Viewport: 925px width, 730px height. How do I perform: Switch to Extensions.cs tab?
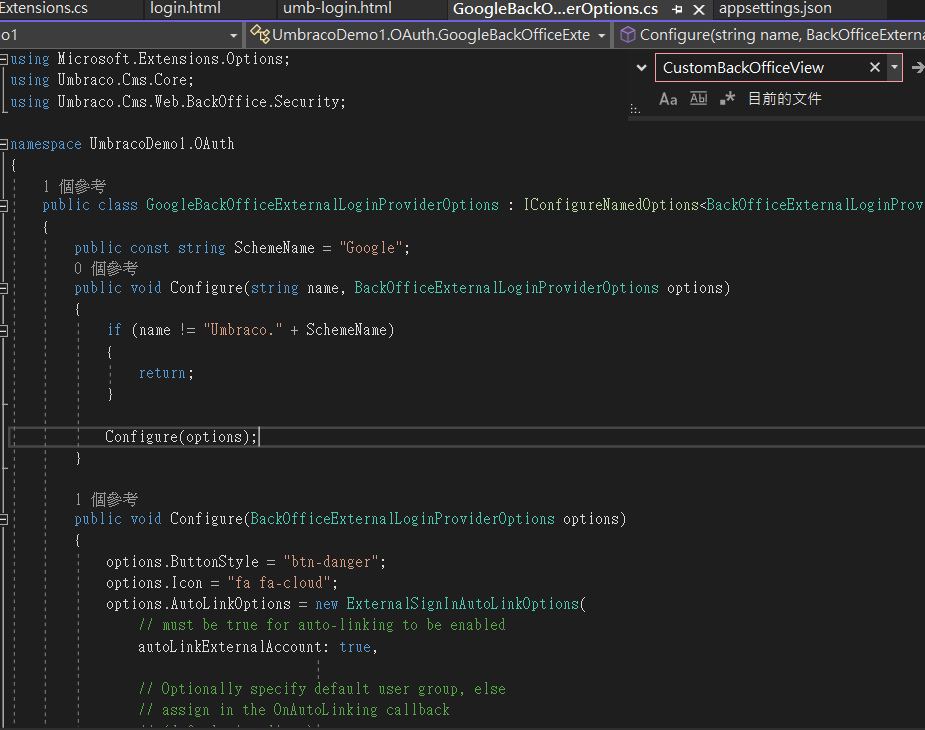tap(44, 8)
